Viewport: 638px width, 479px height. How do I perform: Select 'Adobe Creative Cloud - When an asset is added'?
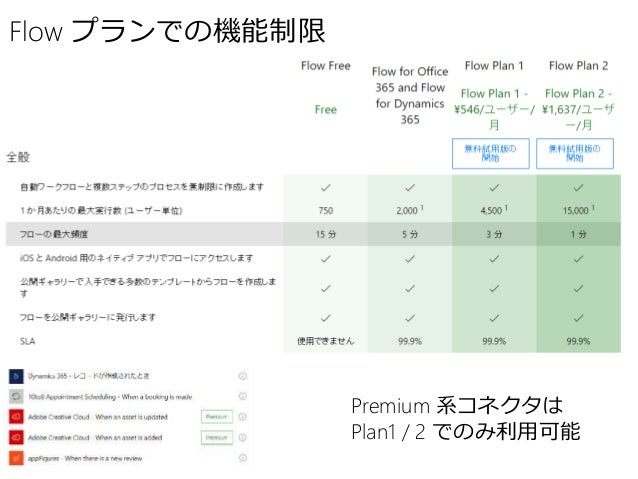[x=95, y=437]
